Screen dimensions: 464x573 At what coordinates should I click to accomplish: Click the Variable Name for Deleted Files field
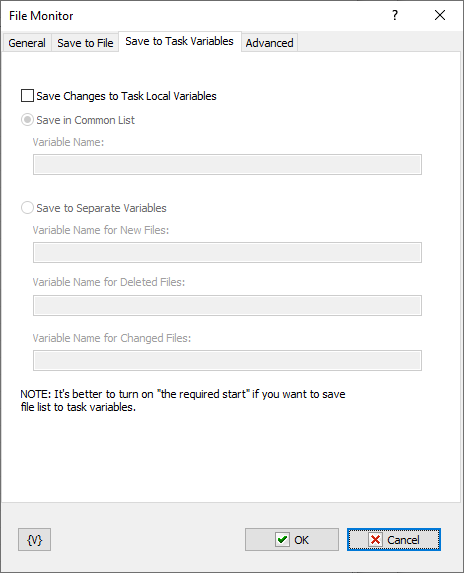[x=227, y=306]
